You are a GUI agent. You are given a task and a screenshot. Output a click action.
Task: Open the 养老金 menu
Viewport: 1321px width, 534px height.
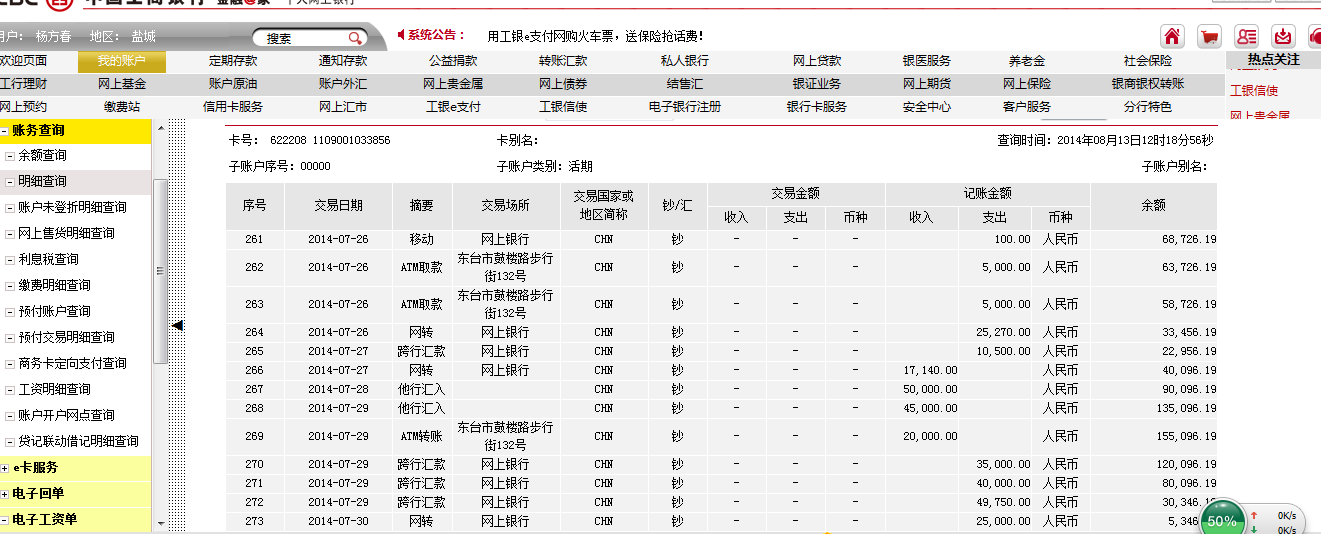pos(1027,61)
